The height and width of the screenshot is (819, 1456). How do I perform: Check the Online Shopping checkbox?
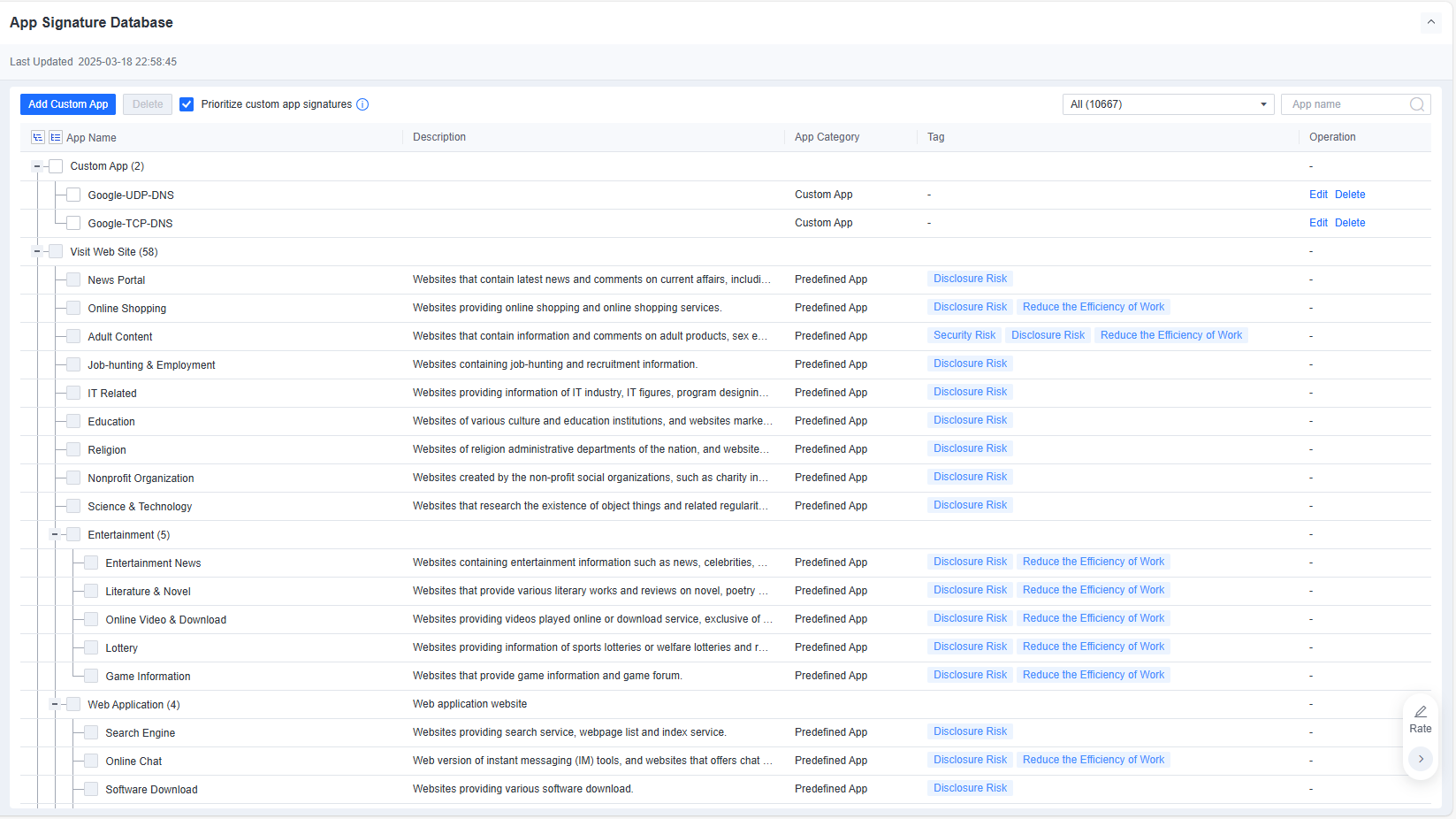tap(73, 308)
